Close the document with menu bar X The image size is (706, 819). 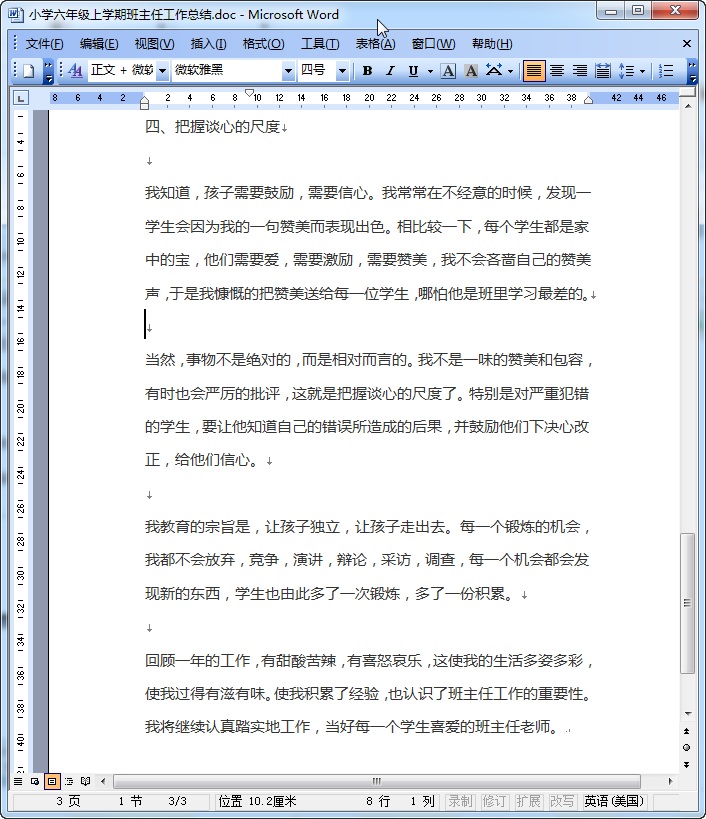coord(687,44)
